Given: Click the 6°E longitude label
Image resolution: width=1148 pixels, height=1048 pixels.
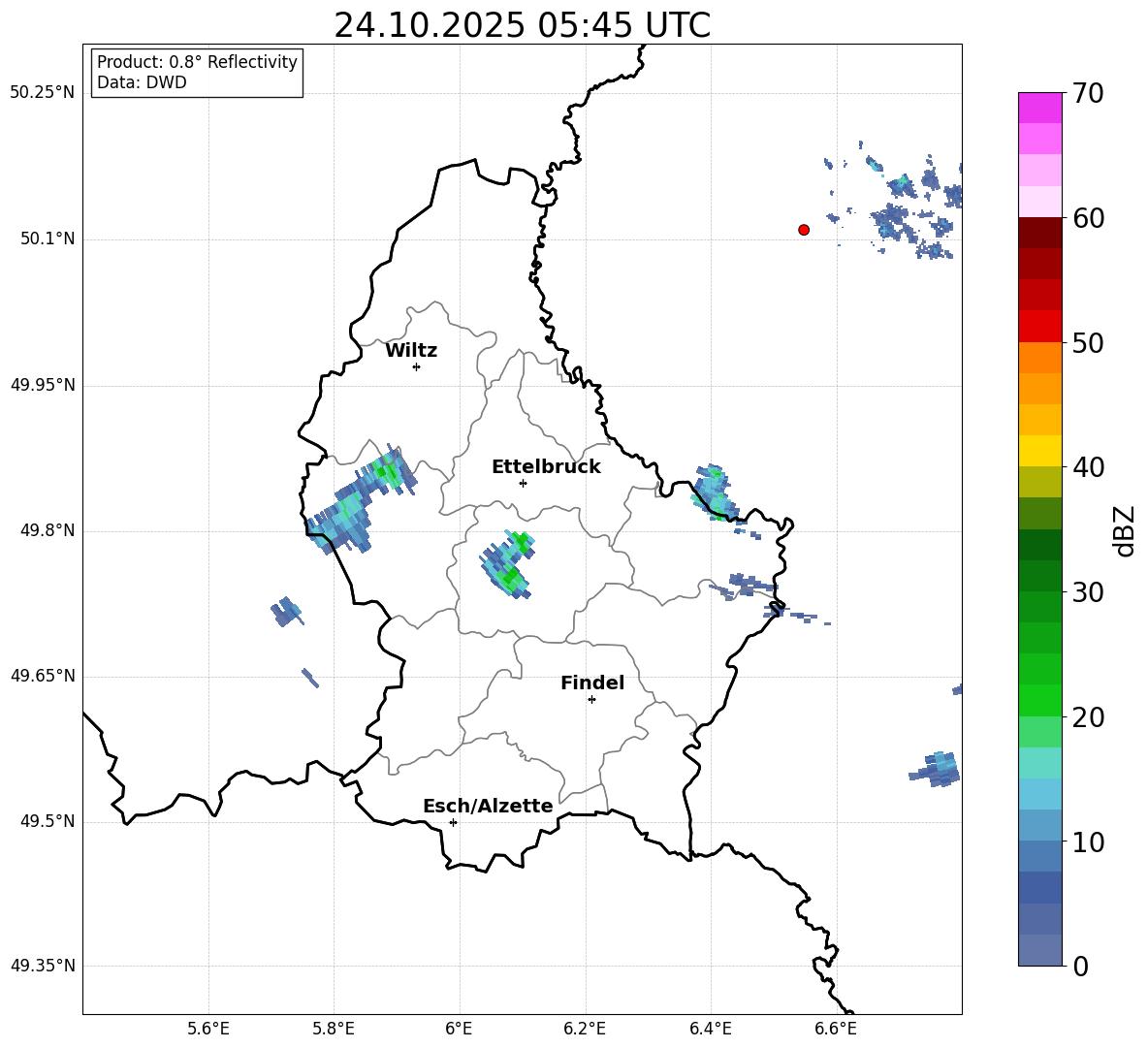Looking at the screenshot, I should (x=459, y=1029).
